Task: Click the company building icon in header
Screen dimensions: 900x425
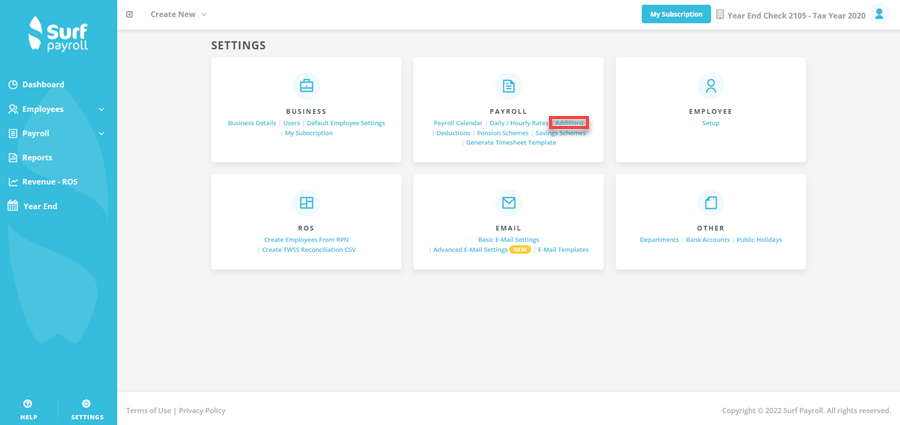Action: [x=720, y=15]
